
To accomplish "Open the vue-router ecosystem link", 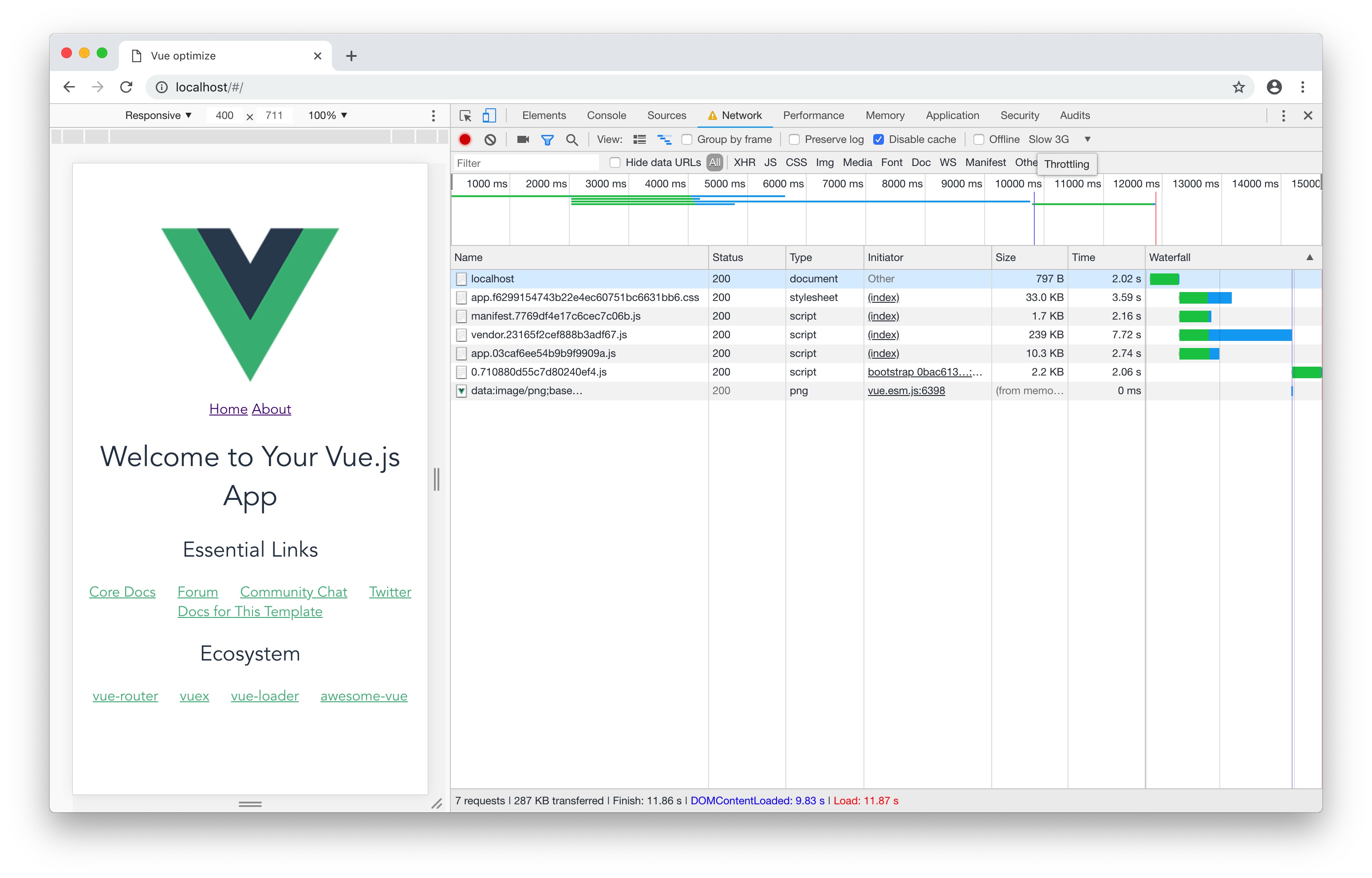I will tap(125, 696).
